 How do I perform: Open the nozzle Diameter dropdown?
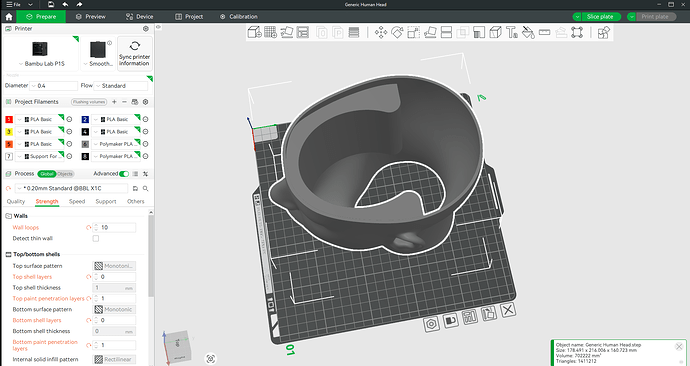pyautogui.click(x=53, y=86)
